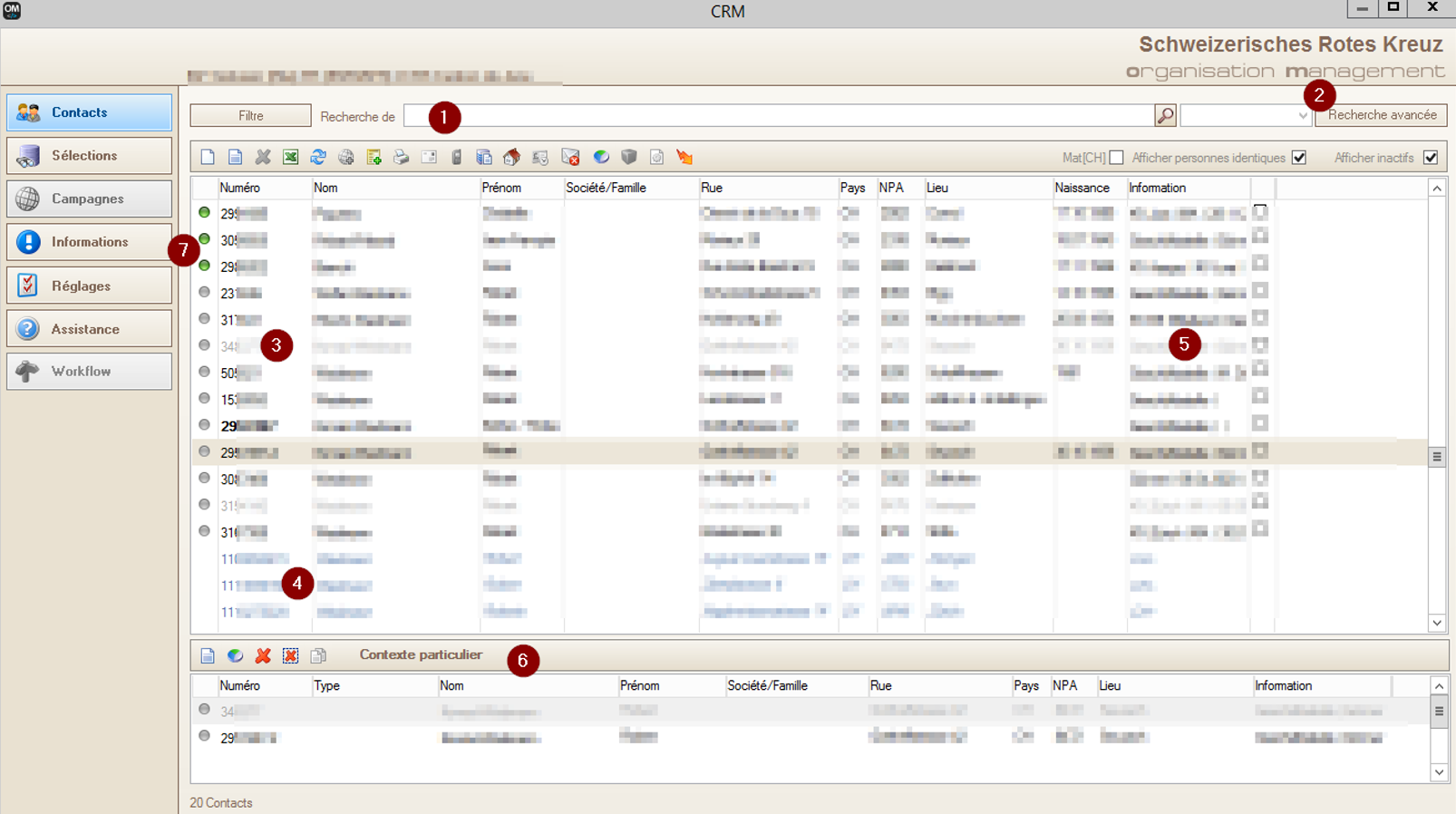Click the Filtre button

point(251,116)
